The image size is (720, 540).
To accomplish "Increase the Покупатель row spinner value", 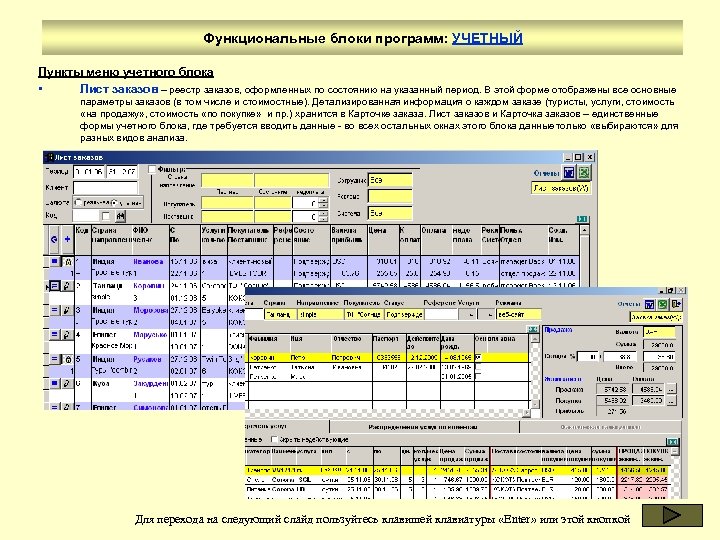I will (x=323, y=200).
